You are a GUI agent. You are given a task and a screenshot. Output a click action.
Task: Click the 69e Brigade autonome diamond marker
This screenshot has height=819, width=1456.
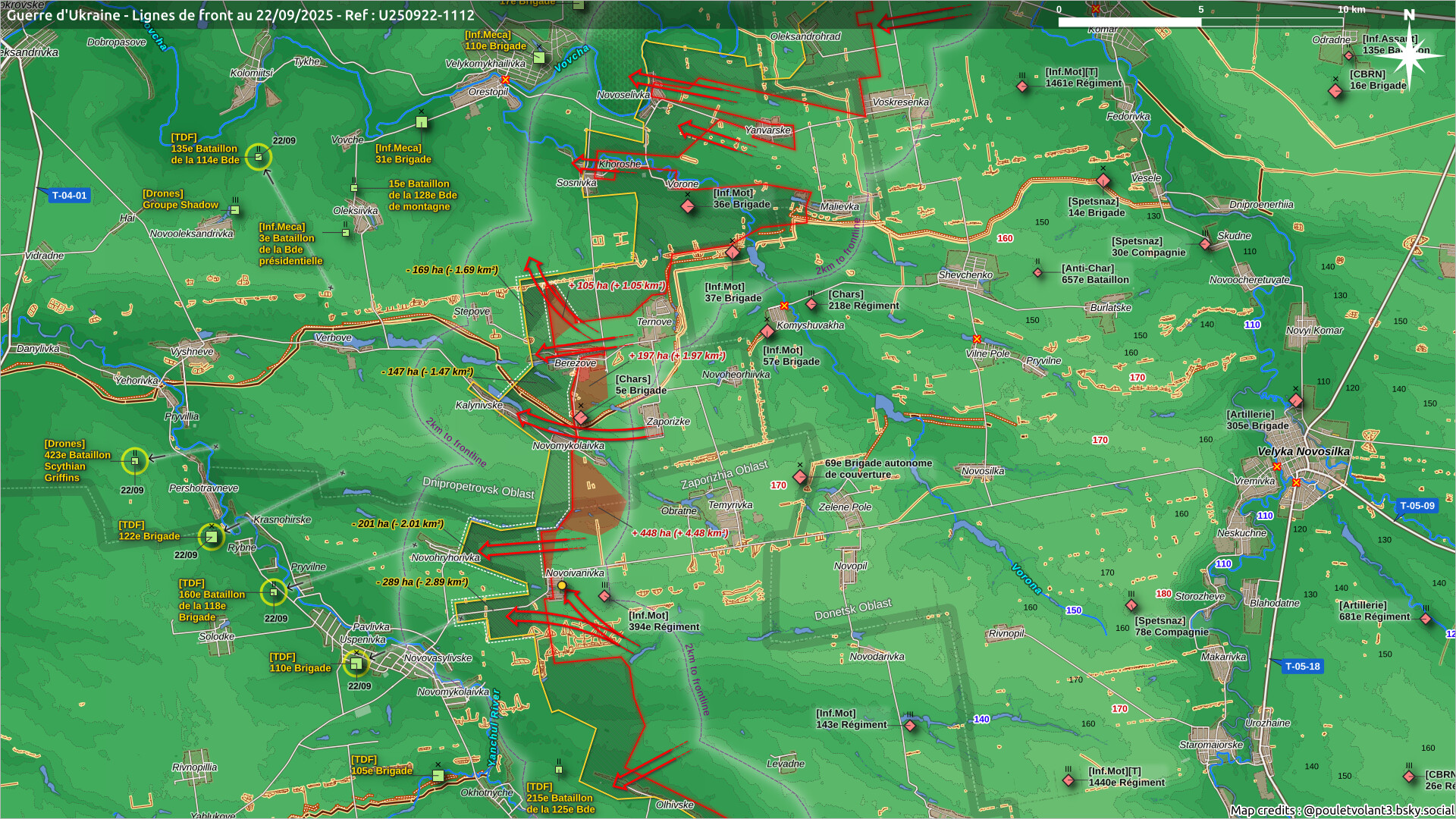(x=799, y=477)
